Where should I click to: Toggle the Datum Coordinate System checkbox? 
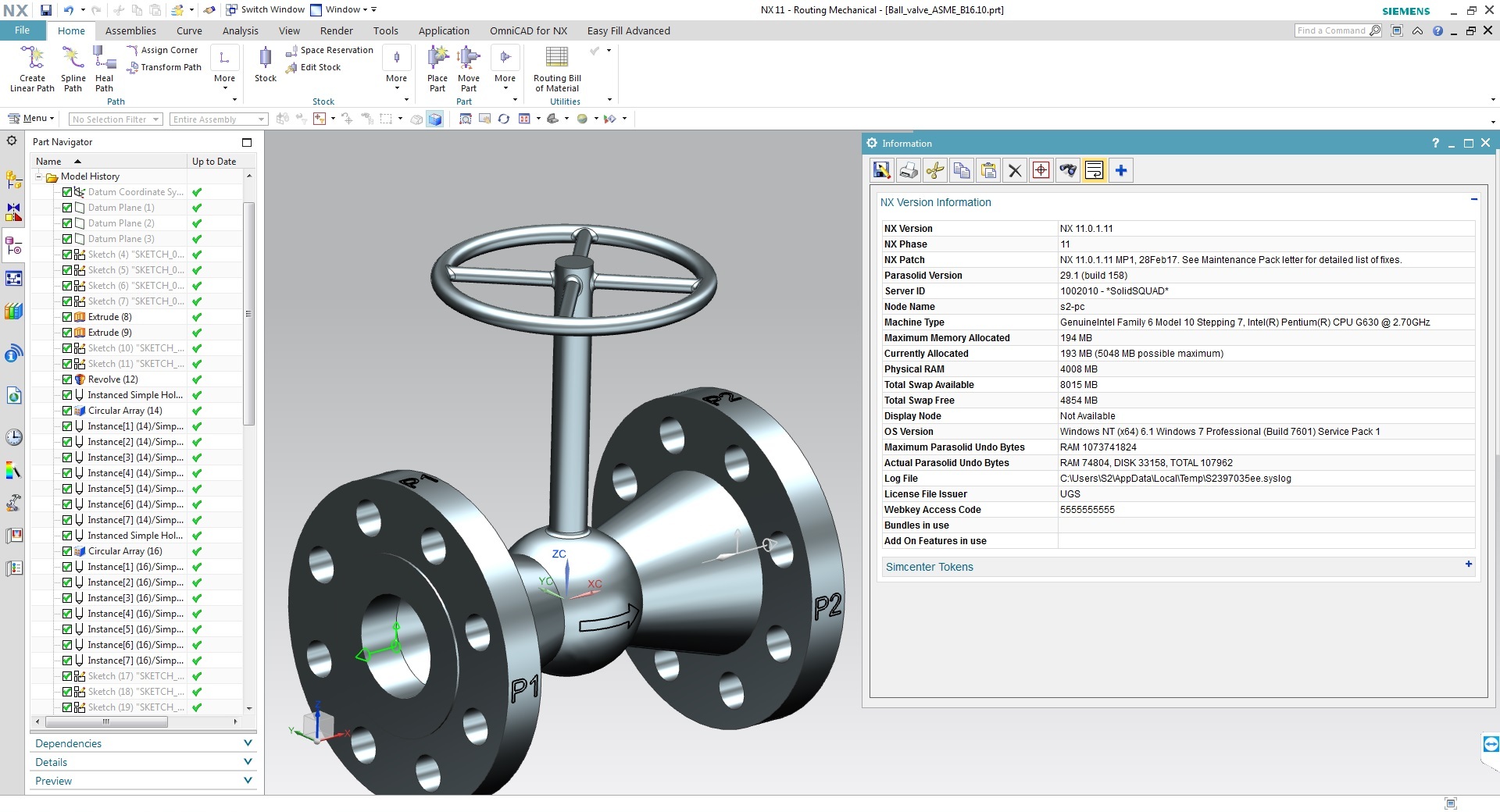coord(67,192)
